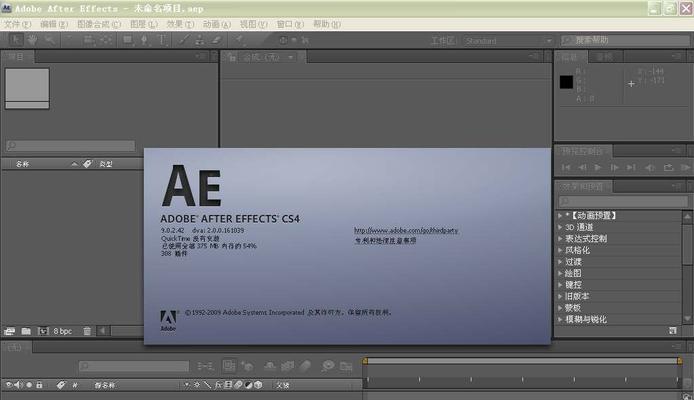Click the 搜索帮助 help search field
694x400 pixels.
coord(625,40)
